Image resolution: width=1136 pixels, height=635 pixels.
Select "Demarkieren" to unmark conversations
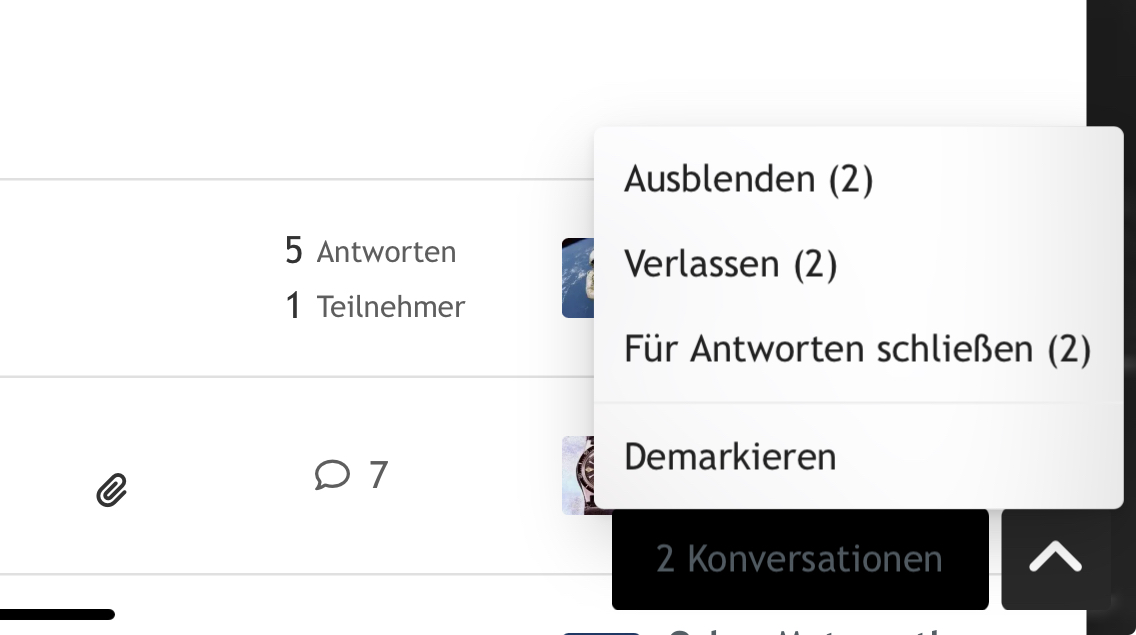(730, 457)
